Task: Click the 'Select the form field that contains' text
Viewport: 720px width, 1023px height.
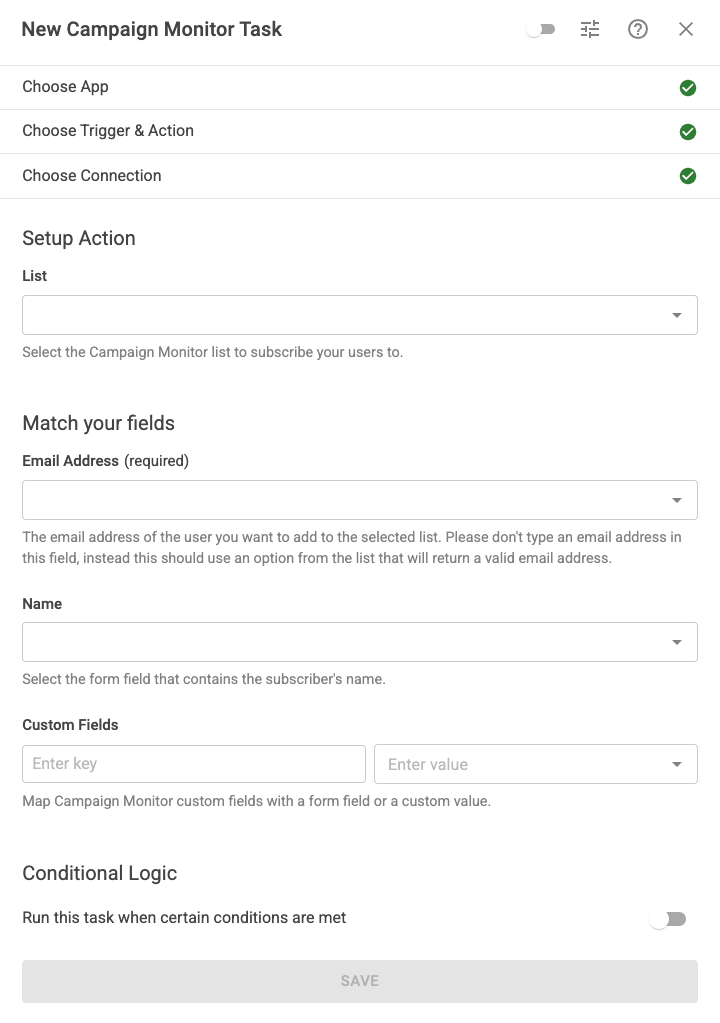Action: [x=204, y=679]
